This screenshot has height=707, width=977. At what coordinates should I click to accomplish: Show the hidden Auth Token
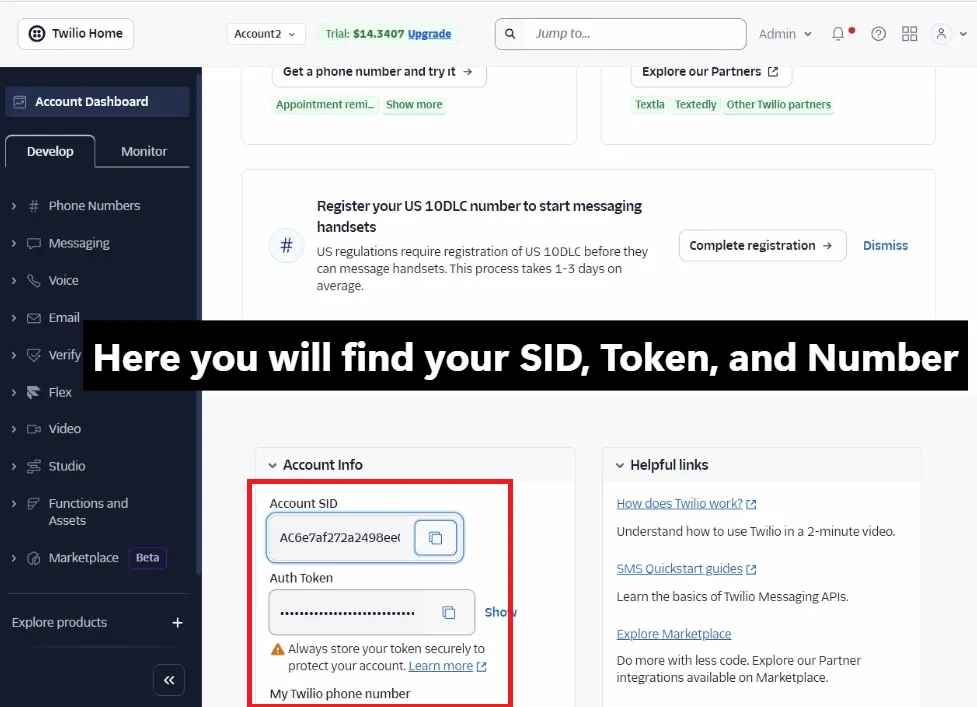(x=500, y=612)
